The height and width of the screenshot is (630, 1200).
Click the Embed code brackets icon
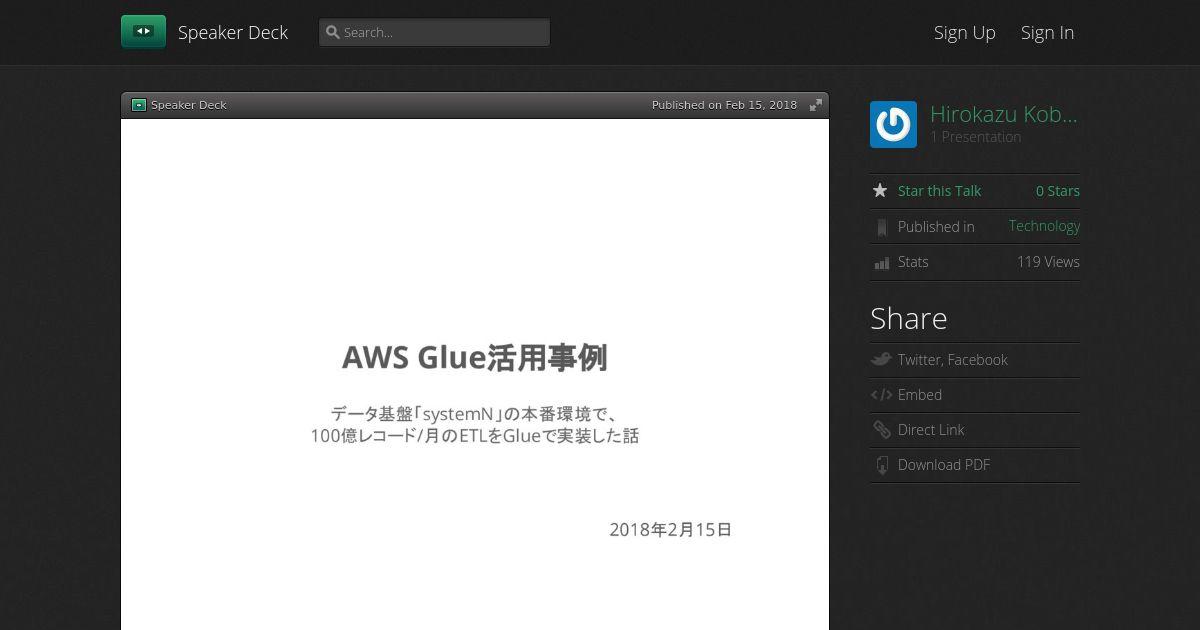pyautogui.click(x=881, y=395)
